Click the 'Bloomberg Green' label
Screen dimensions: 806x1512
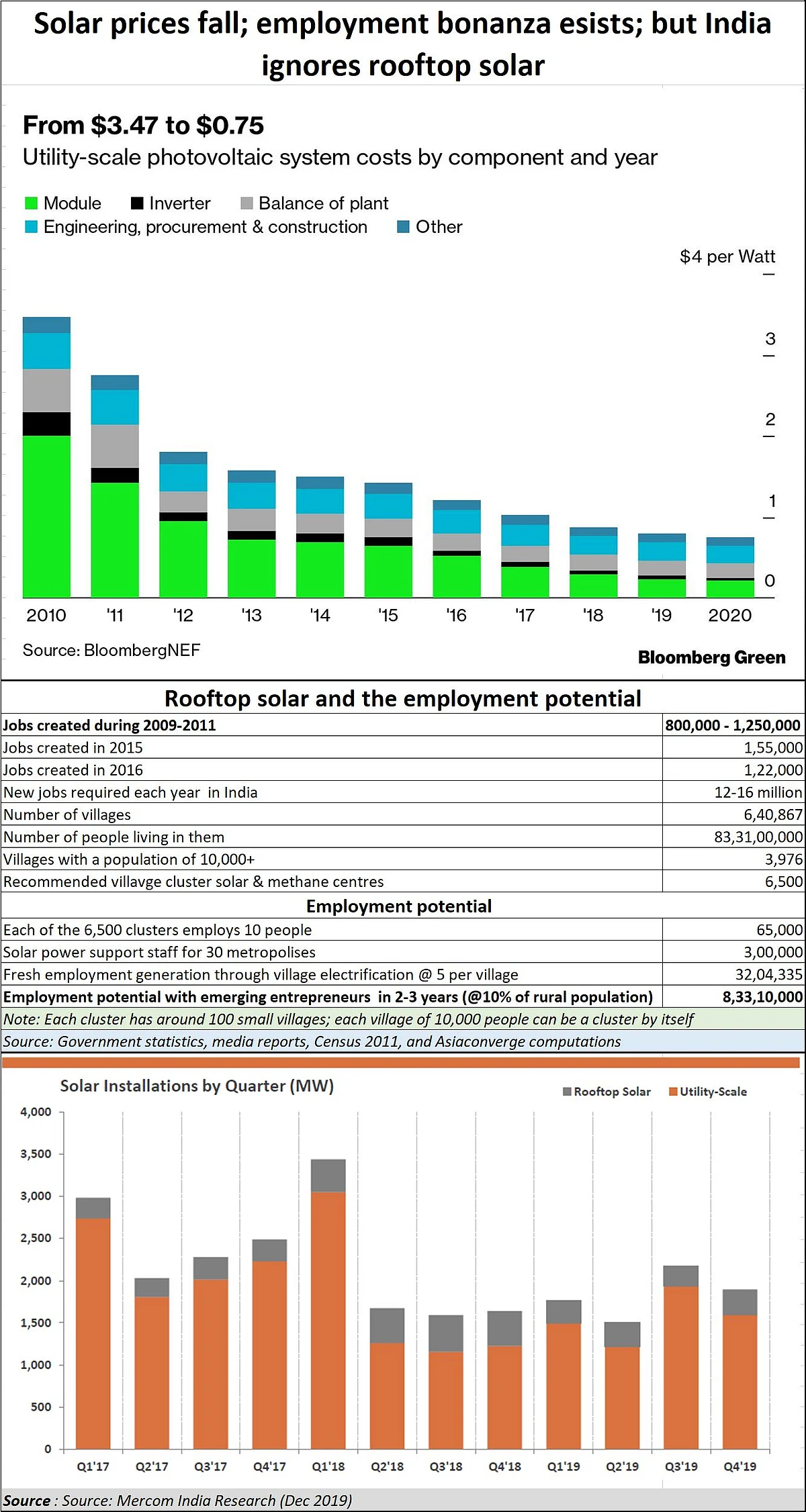(x=712, y=657)
